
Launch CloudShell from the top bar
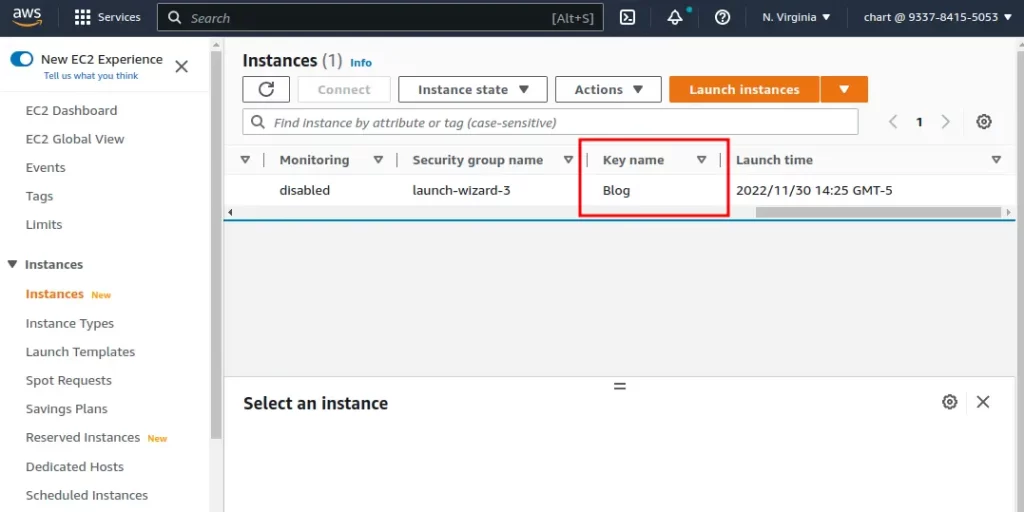click(x=628, y=18)
